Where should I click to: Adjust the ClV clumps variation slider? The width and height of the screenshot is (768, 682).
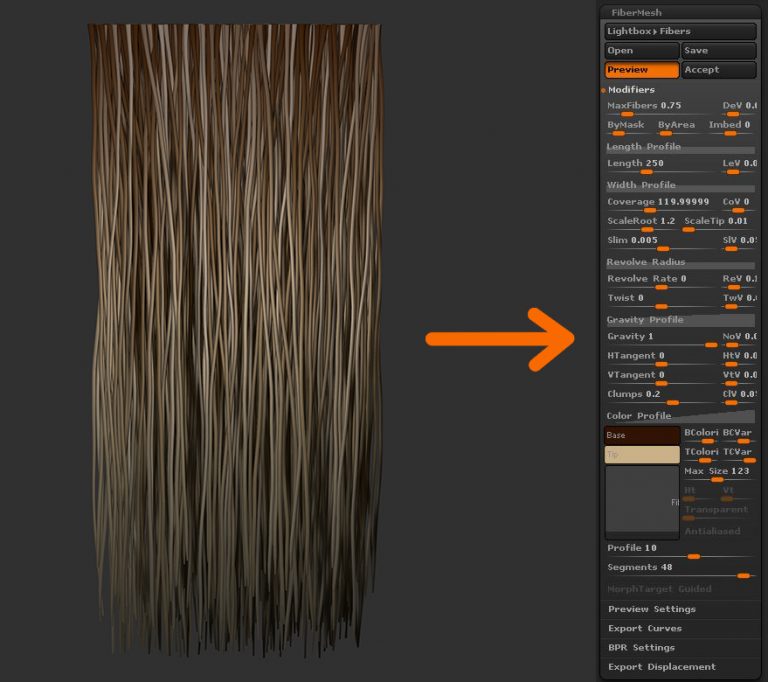[739, 397]
